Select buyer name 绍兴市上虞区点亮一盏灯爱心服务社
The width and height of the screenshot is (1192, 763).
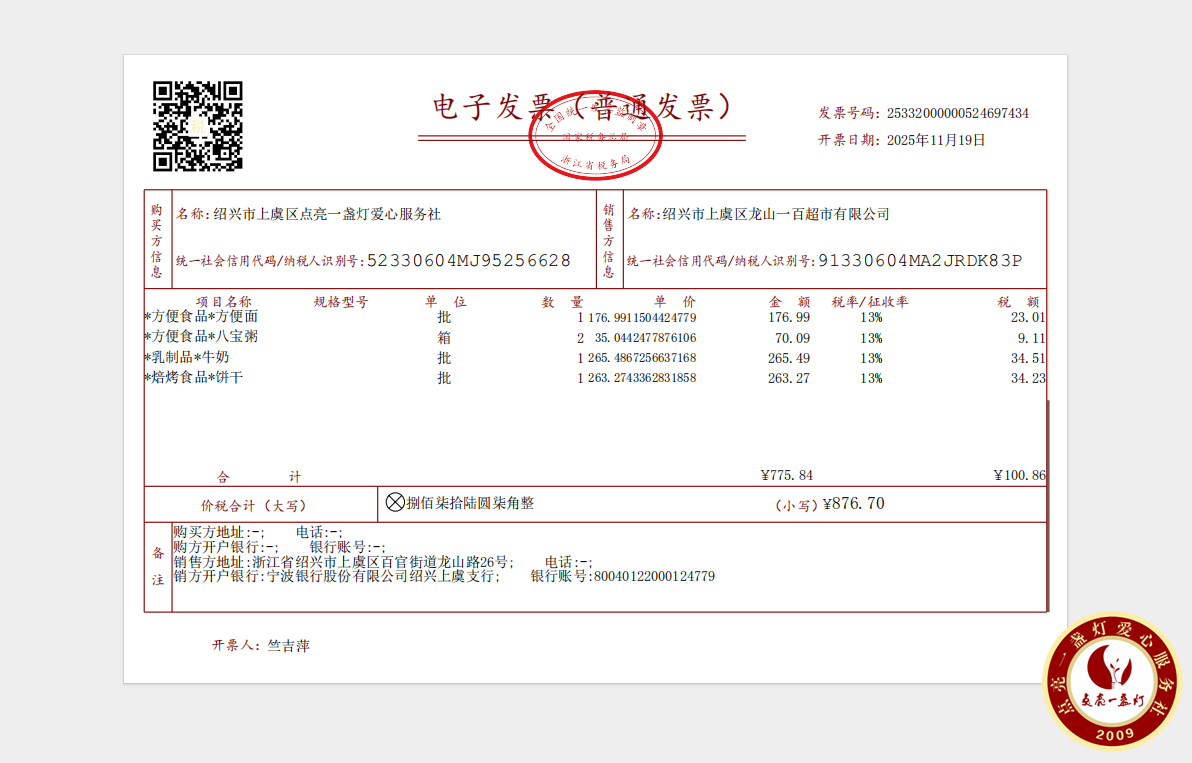(327, 214)
